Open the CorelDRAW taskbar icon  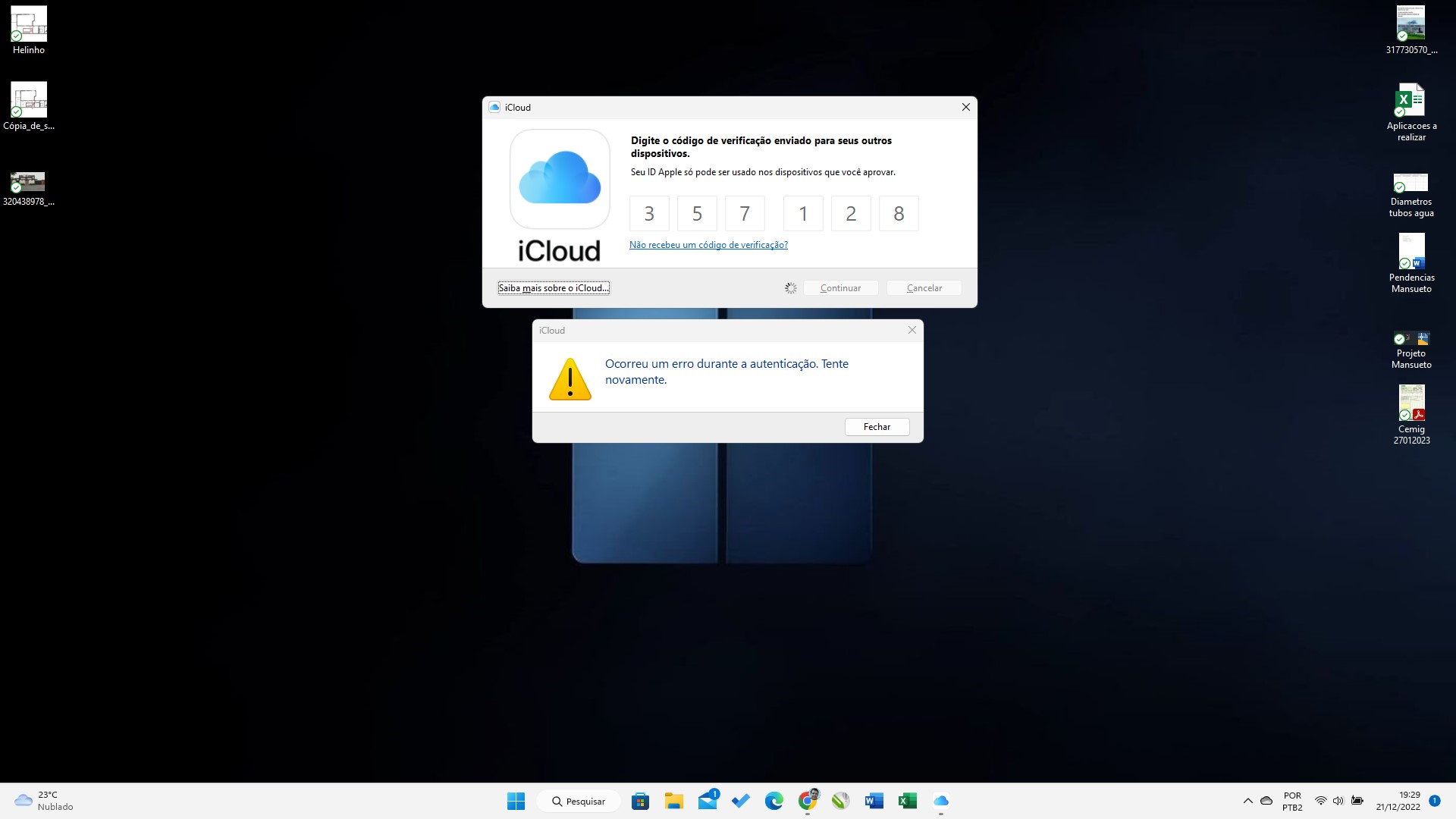click(x=840, y=801)
